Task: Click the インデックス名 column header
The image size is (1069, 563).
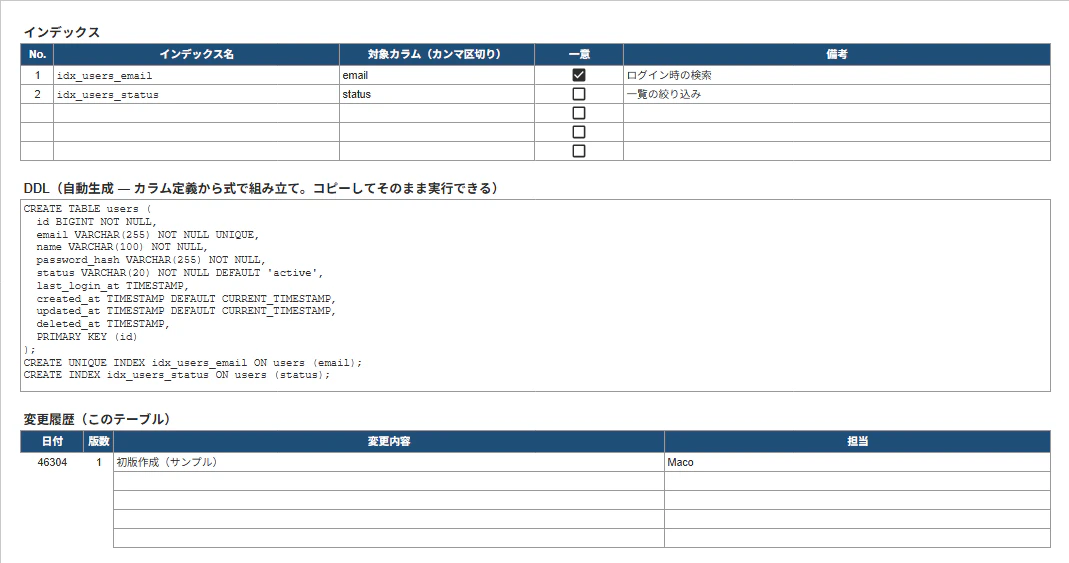Action: click(x=196, y=55)
